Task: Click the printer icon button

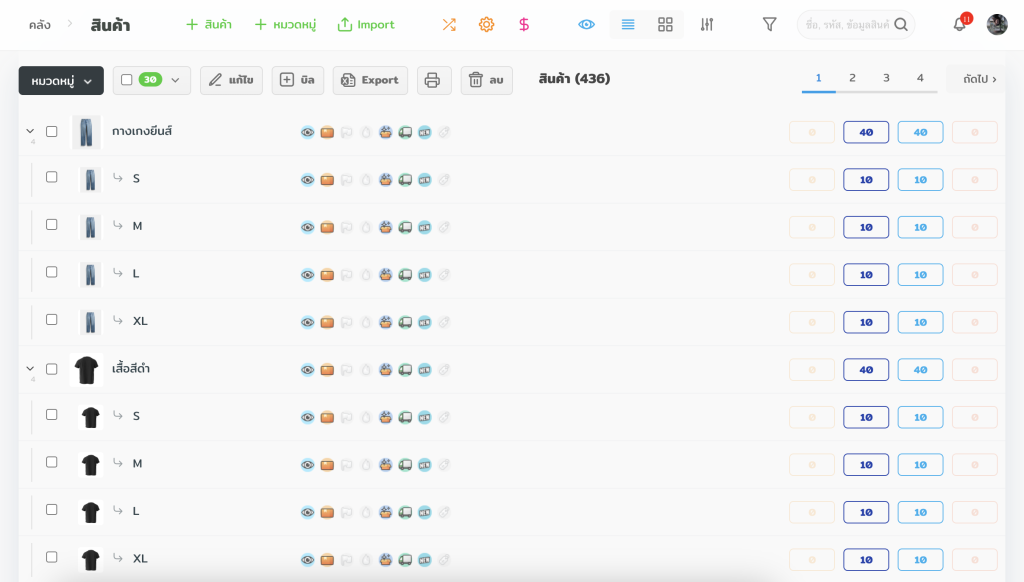Action: click(433, 80)
